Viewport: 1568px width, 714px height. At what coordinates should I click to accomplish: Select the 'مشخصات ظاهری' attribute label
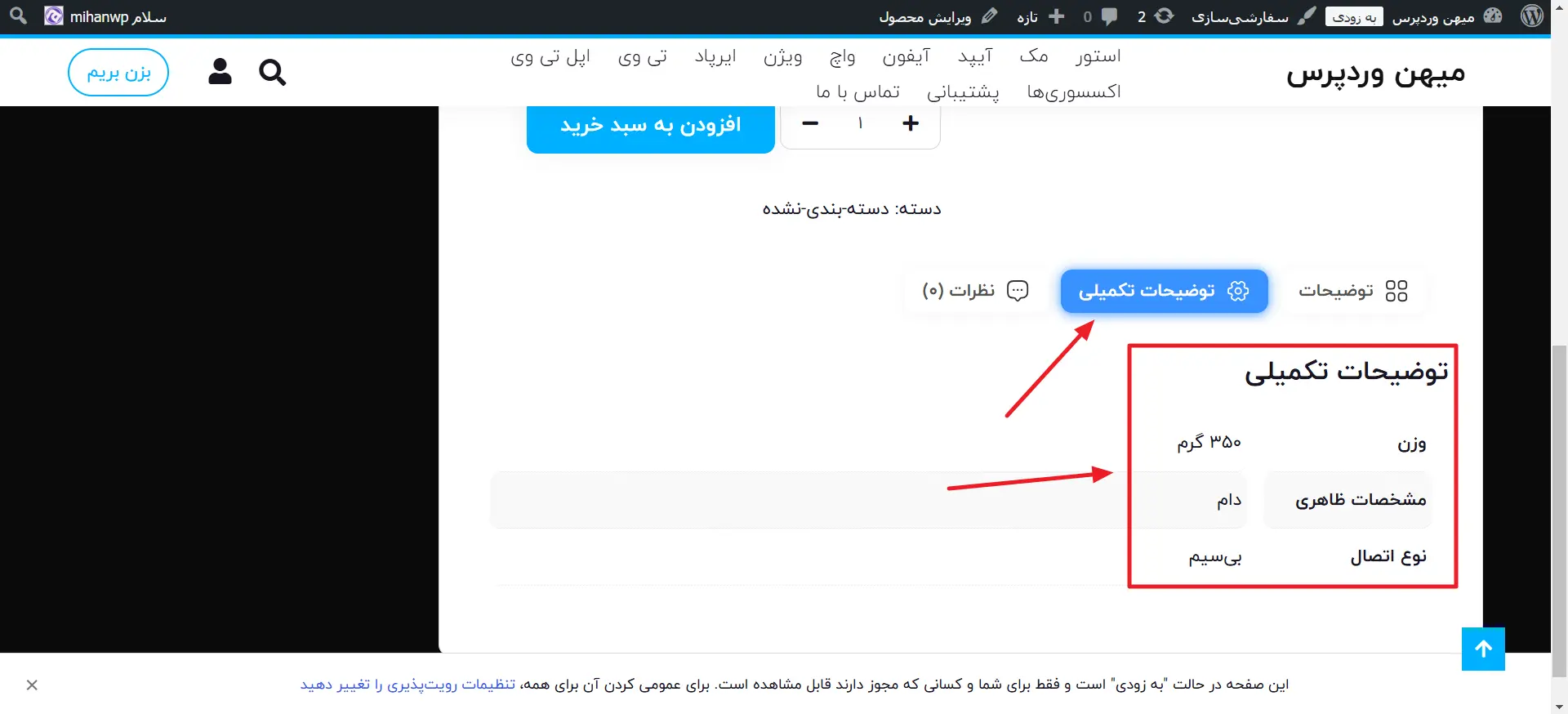pyautogui.click(x=1361, y=499)
